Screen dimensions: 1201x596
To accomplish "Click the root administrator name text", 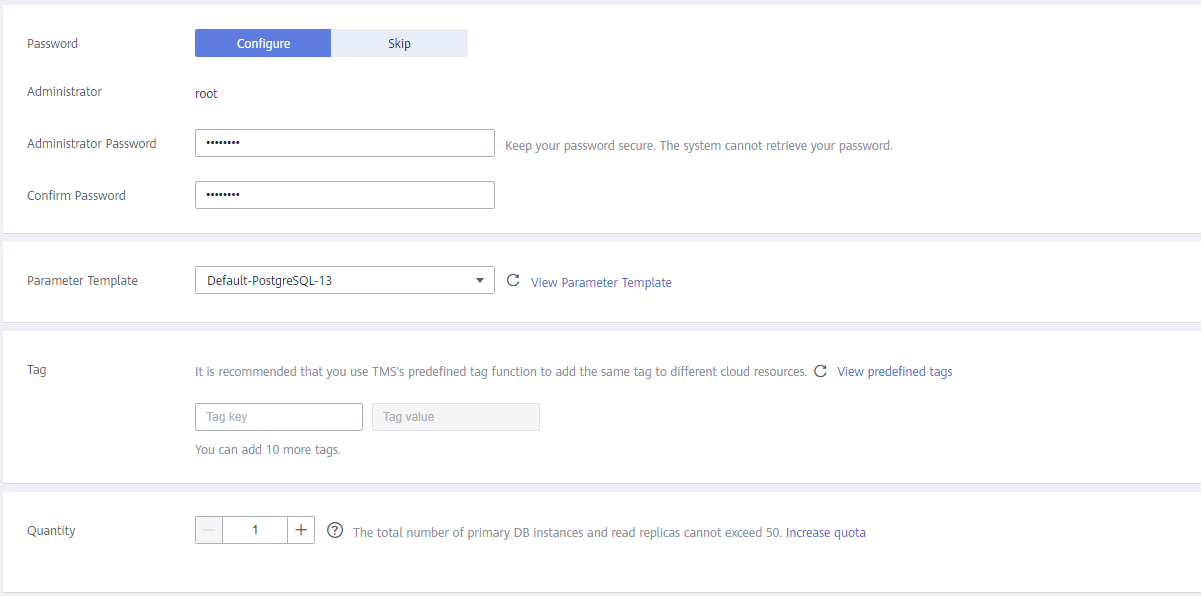I will point(206,94).
